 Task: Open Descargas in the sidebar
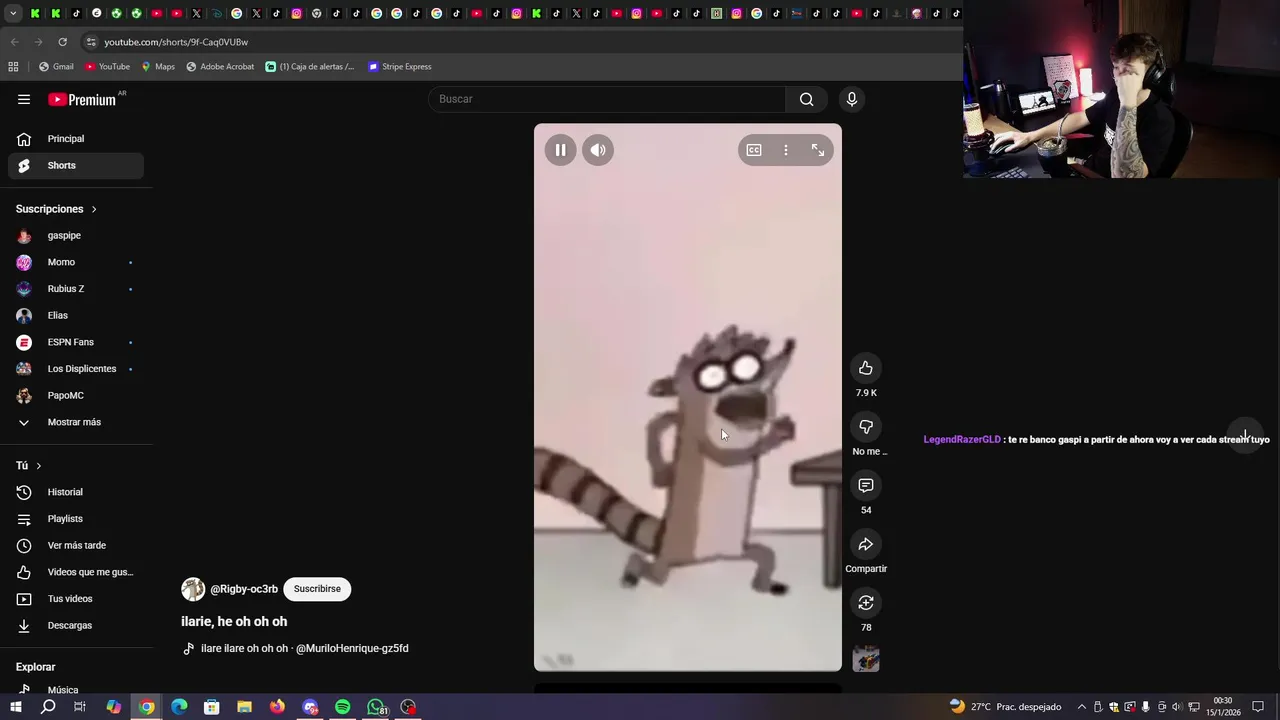76,626
